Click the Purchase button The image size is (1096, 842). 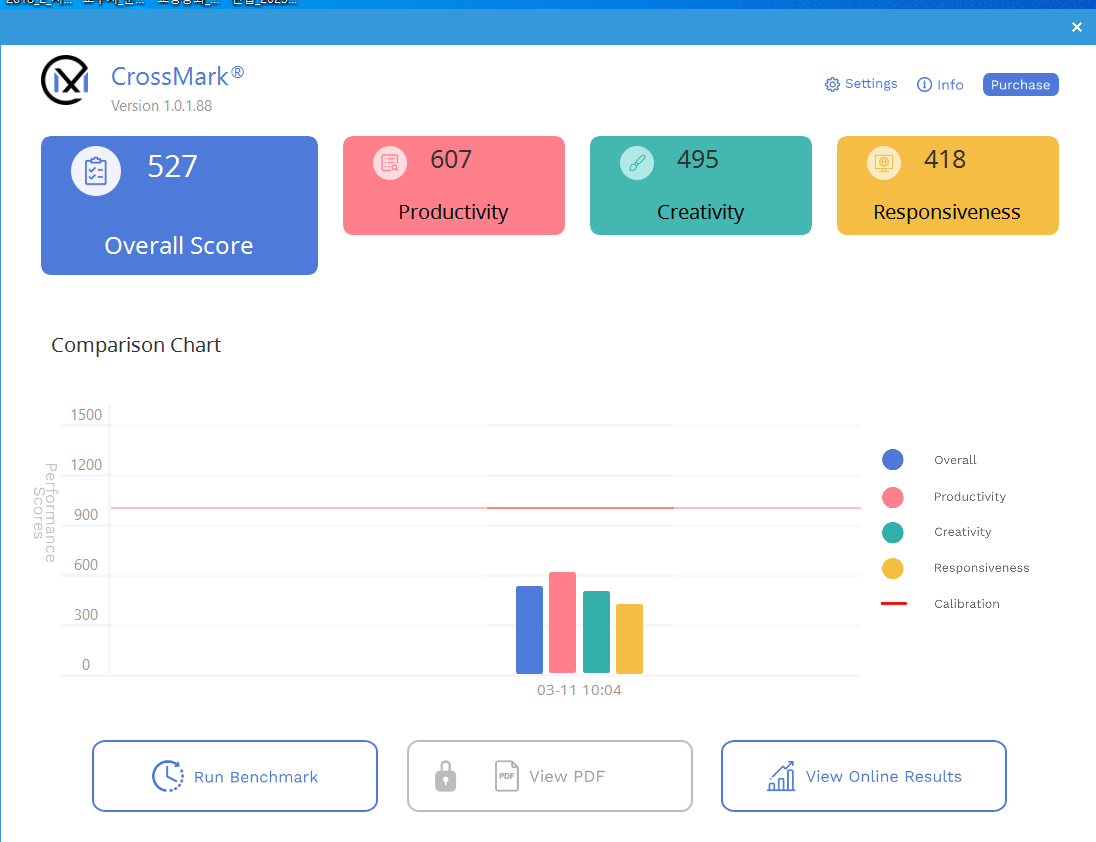(1020, 85)
